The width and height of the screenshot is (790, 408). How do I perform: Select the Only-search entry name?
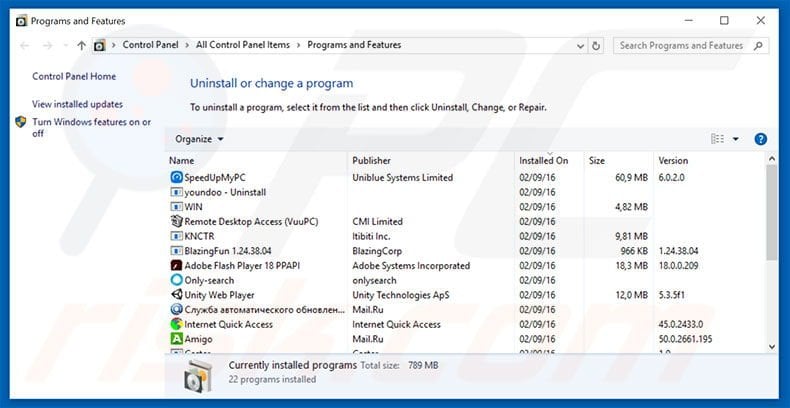(209, 280)
